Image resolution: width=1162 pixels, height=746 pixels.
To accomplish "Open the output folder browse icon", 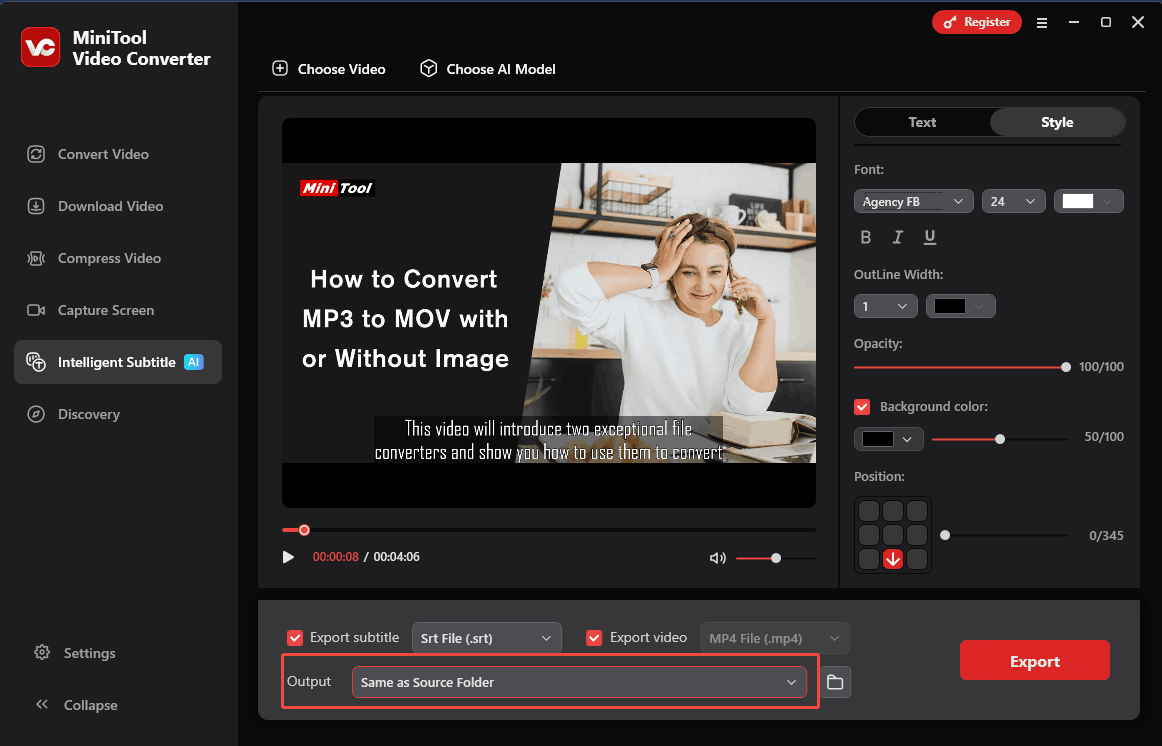I will [835, 683].
